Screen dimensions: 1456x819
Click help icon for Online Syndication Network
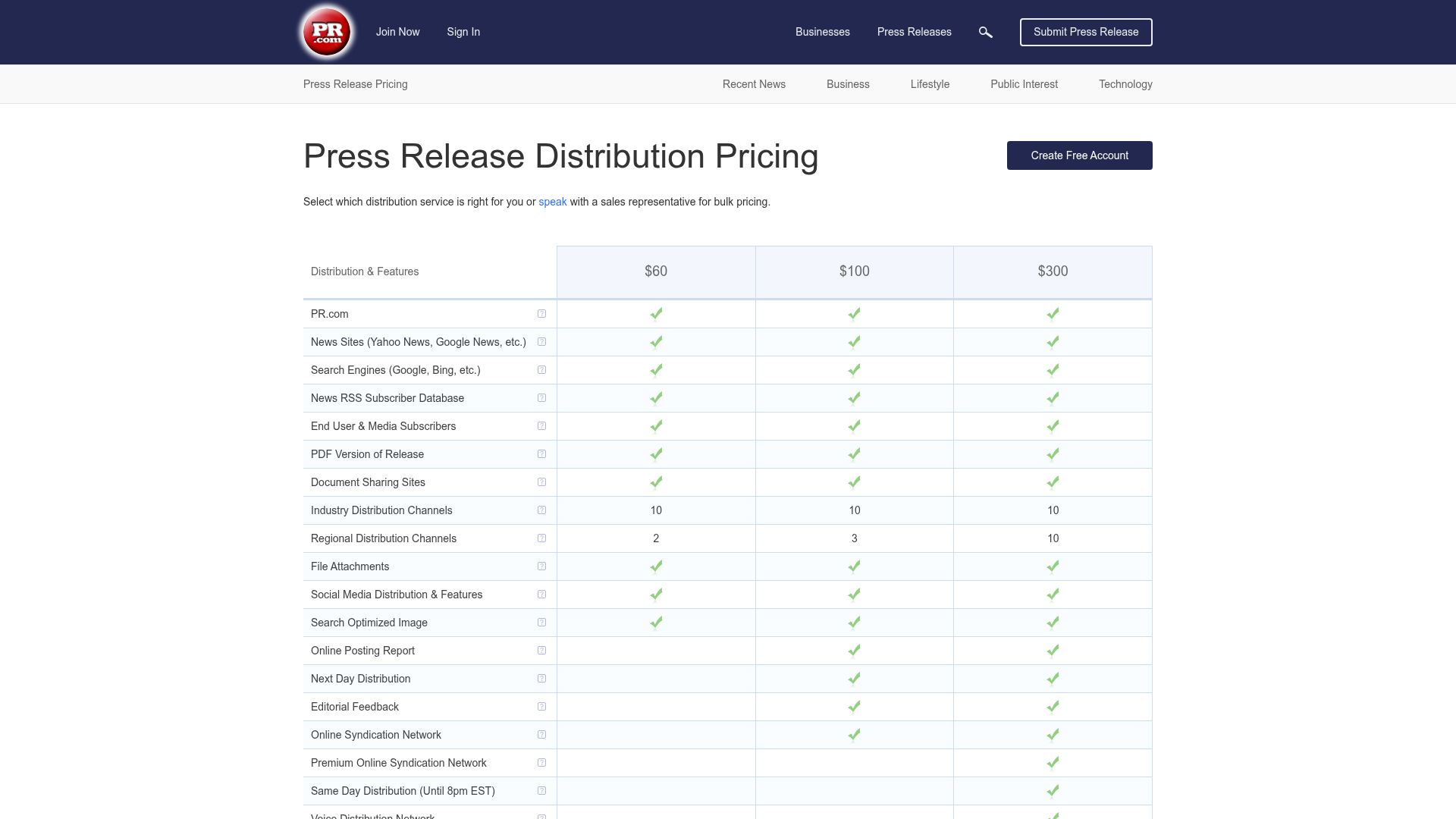pyautogui.click(x=541, y=735)
